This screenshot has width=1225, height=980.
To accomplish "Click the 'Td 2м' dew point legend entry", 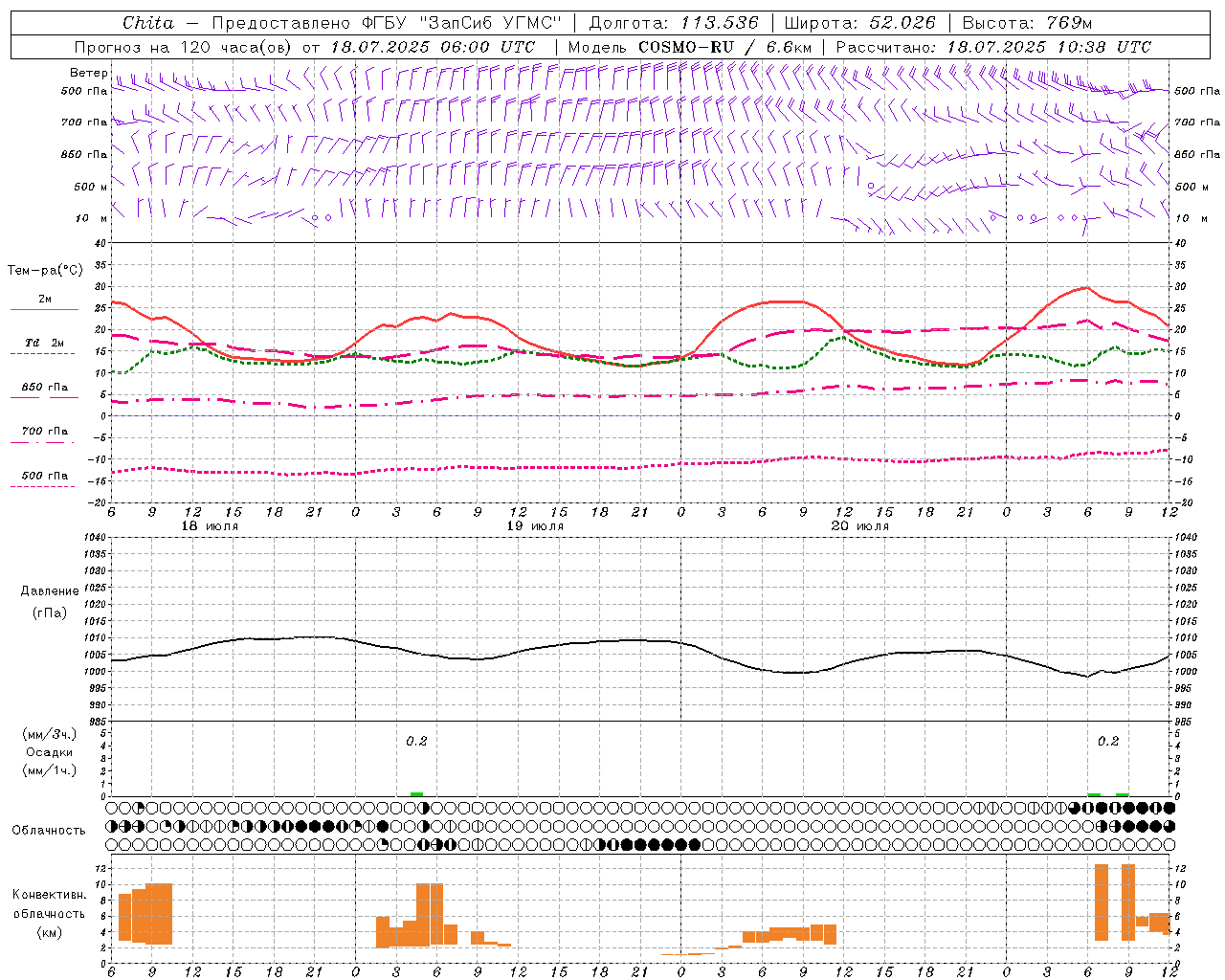I will click(44, 343).
